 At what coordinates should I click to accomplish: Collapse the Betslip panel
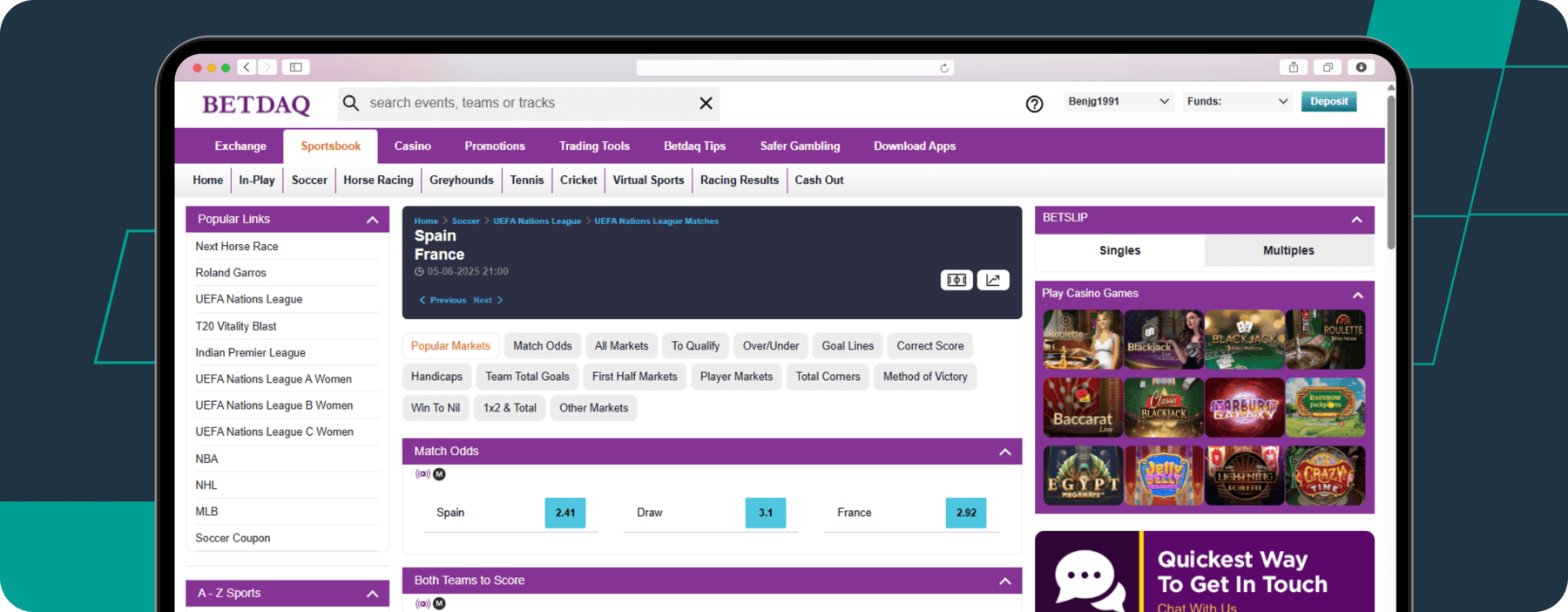click(x=1356, y=220)
